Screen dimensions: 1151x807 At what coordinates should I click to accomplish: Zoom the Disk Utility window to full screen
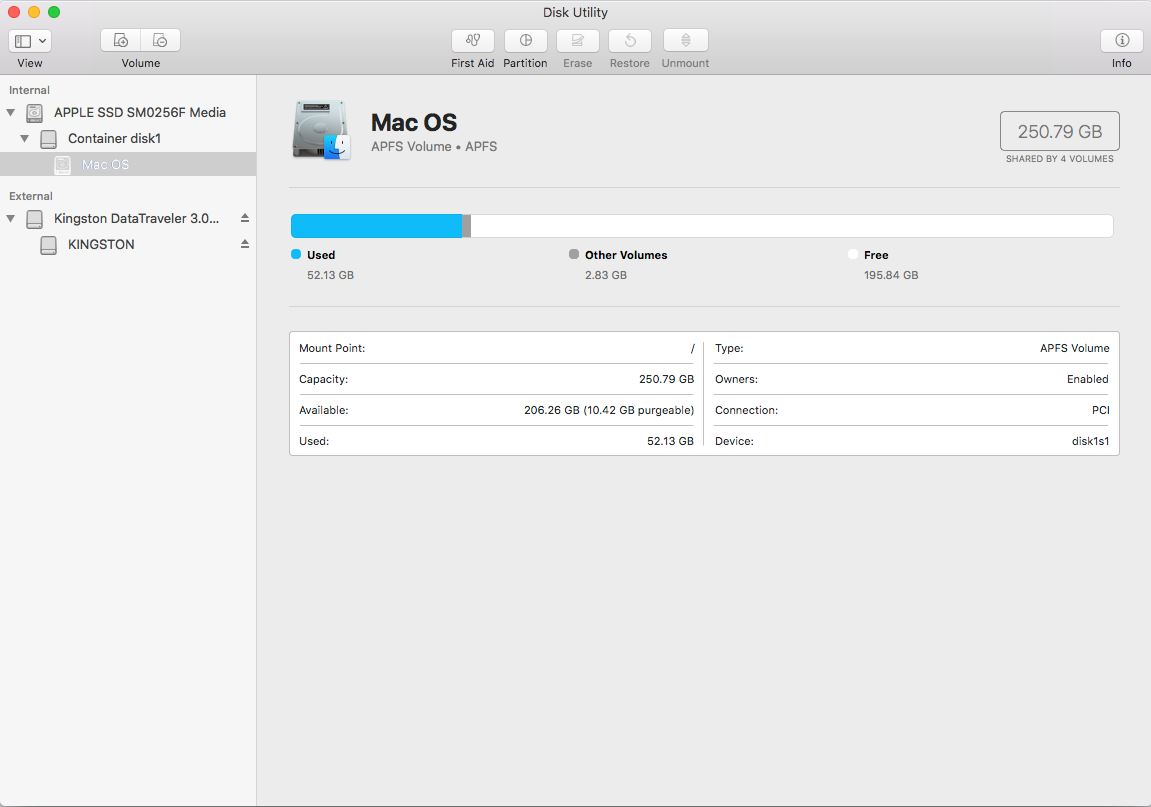54,12
